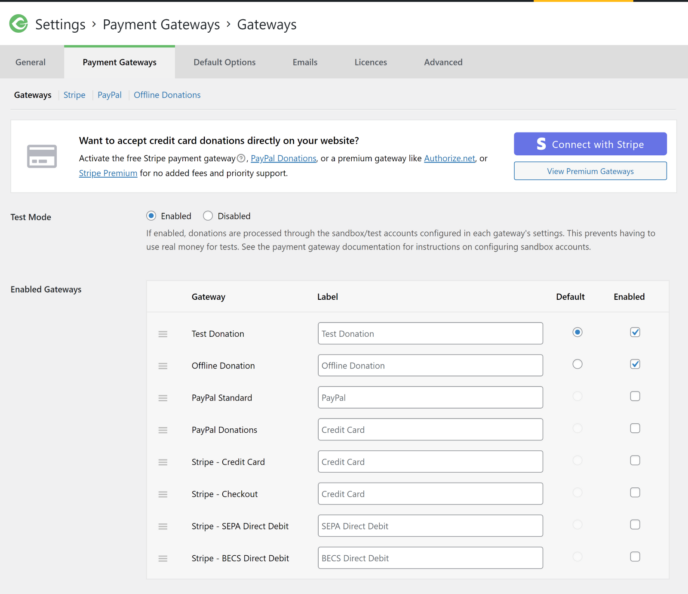Enable Stripe - SEPA Direct Debit gateway
The height and width of the screenshot is (594, 688).
635,524
